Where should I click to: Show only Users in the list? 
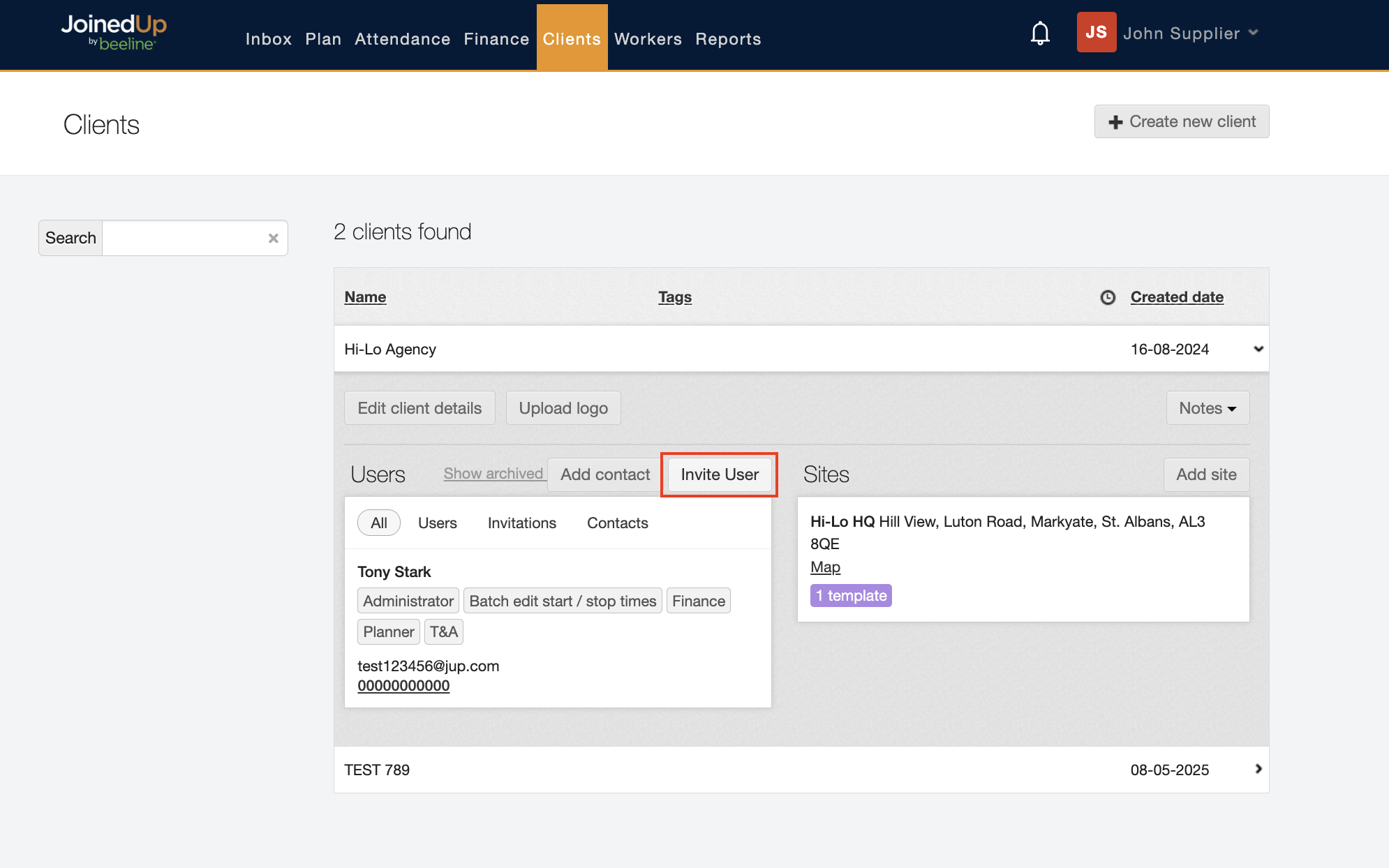[437, 523]
